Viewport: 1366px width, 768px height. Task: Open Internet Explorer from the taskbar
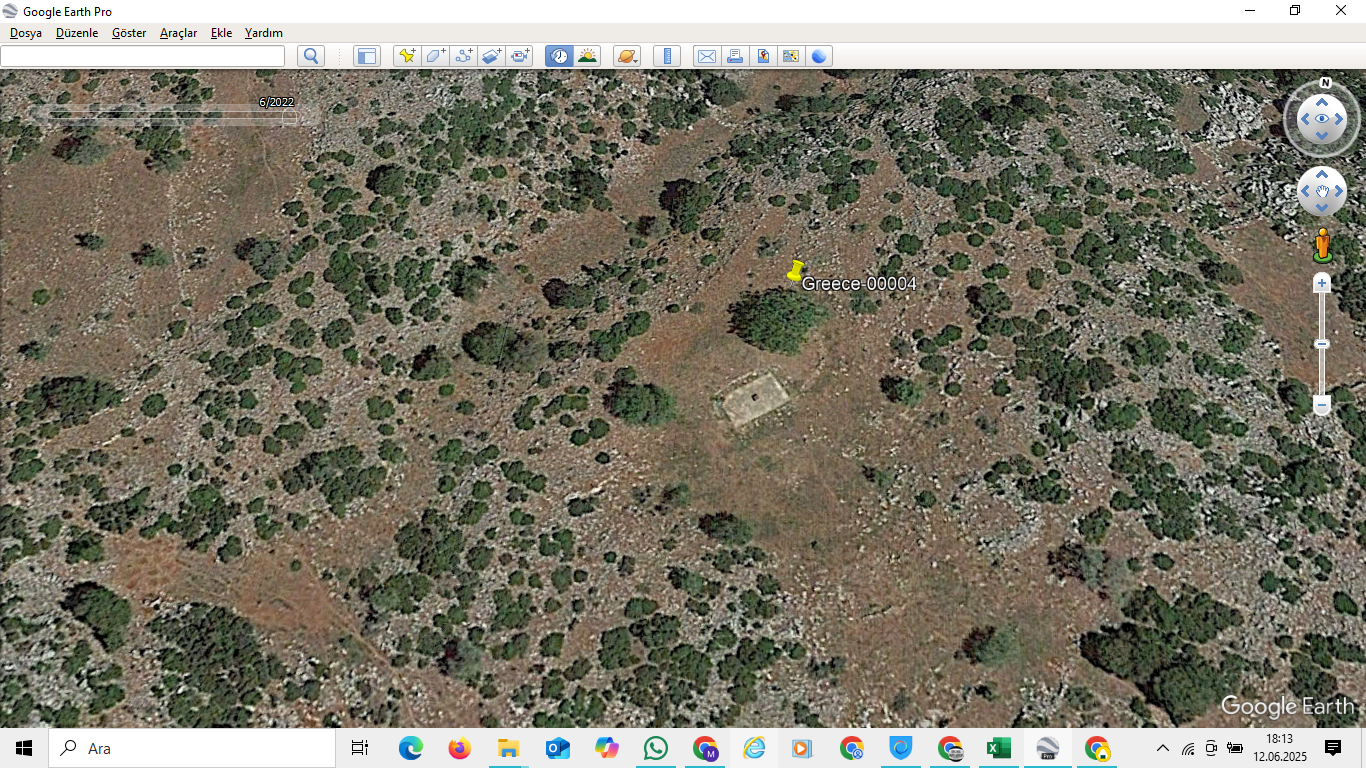[753, 748]
